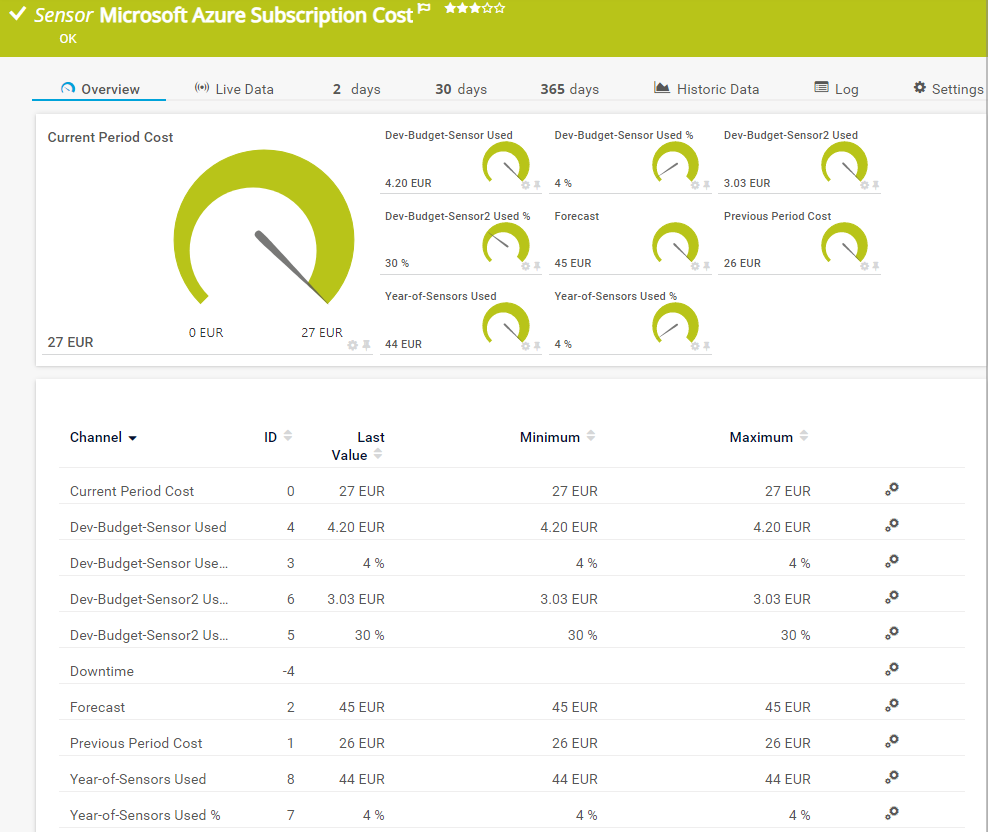Click gear icon on Forecast gauge
988x832 pixels.
[x=695, y=265]
